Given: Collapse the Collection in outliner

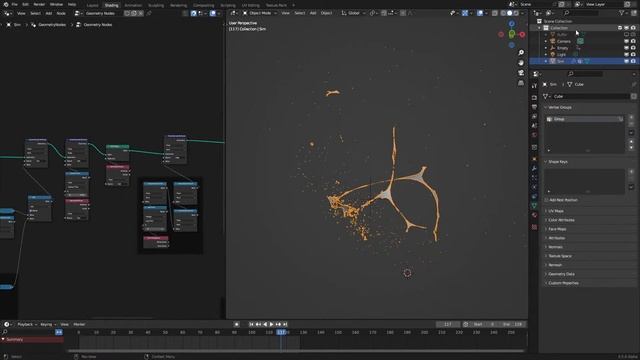Looking at the screenshot, I should coord(540,28).
